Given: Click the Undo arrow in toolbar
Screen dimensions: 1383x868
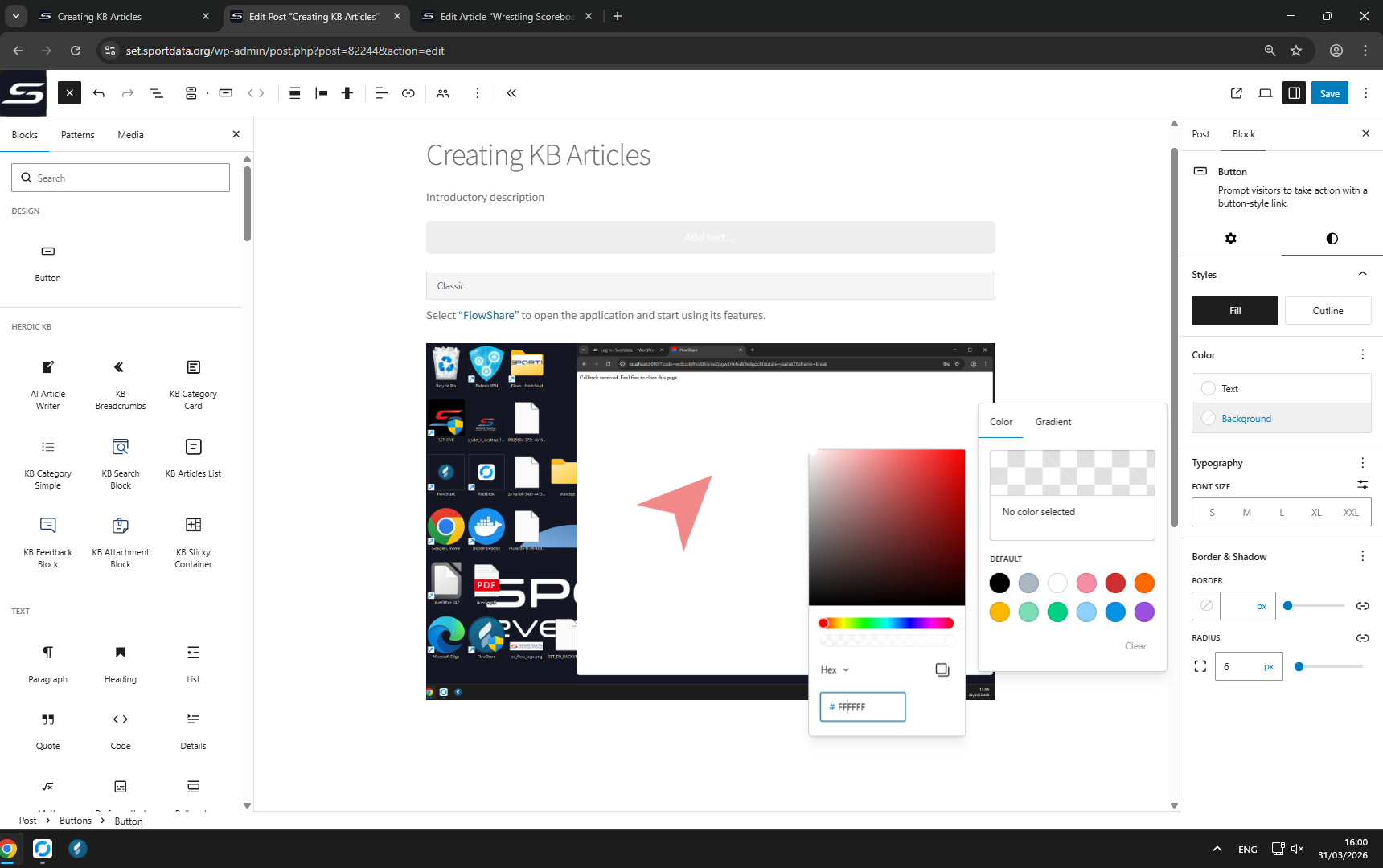Looking at the screenshot, I should pyautogui.click(x=99, y=93).
